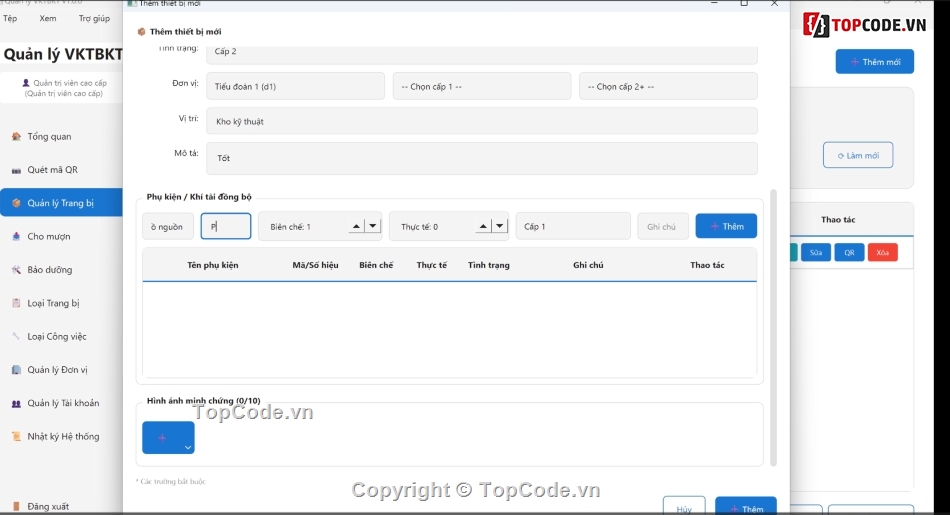This screenshot has height=515, width=950.
Task: Click Làm mới in main window
Action: point(858,155)
